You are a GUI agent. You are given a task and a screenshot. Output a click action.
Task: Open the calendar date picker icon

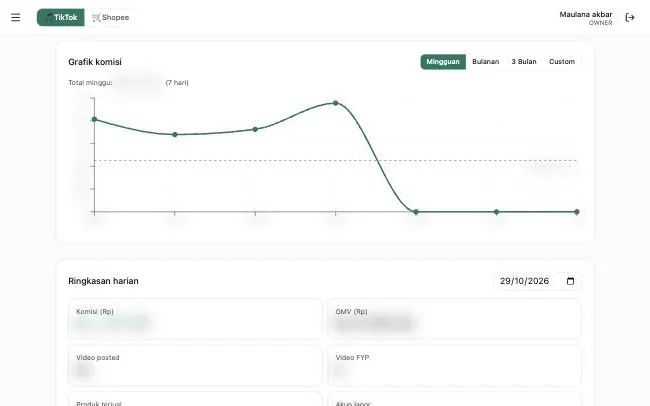(x=570, y=281)
